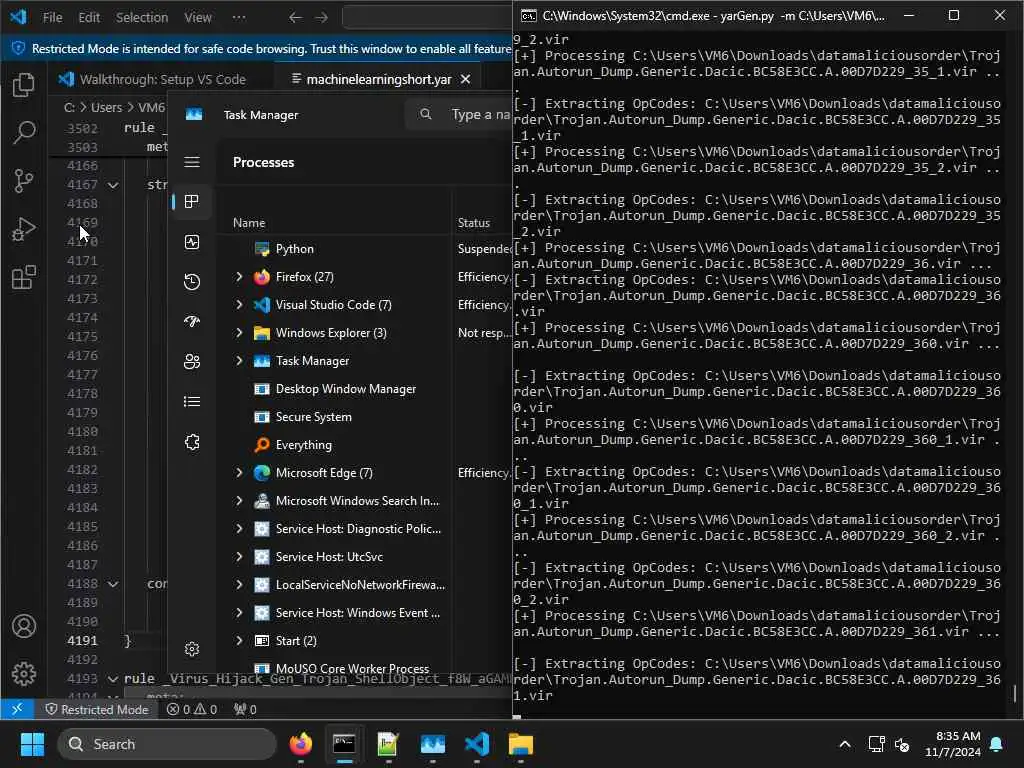Show hidden icons in the system tray
1024x768 pixels.
pyautogui.click(x=844, y=744)
